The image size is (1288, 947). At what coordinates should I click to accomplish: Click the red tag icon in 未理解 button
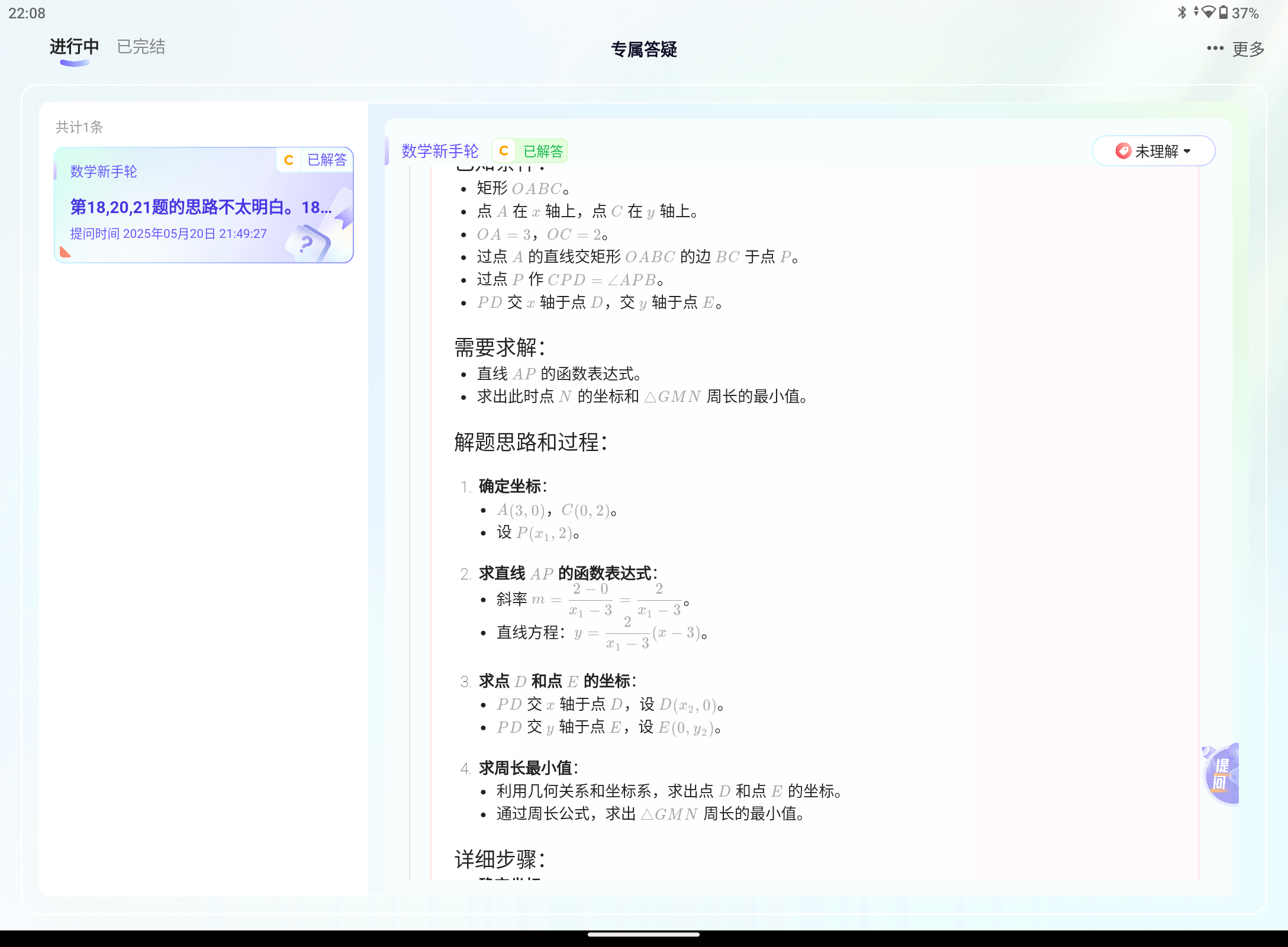pyautogui.click(x=1122, y=151)
